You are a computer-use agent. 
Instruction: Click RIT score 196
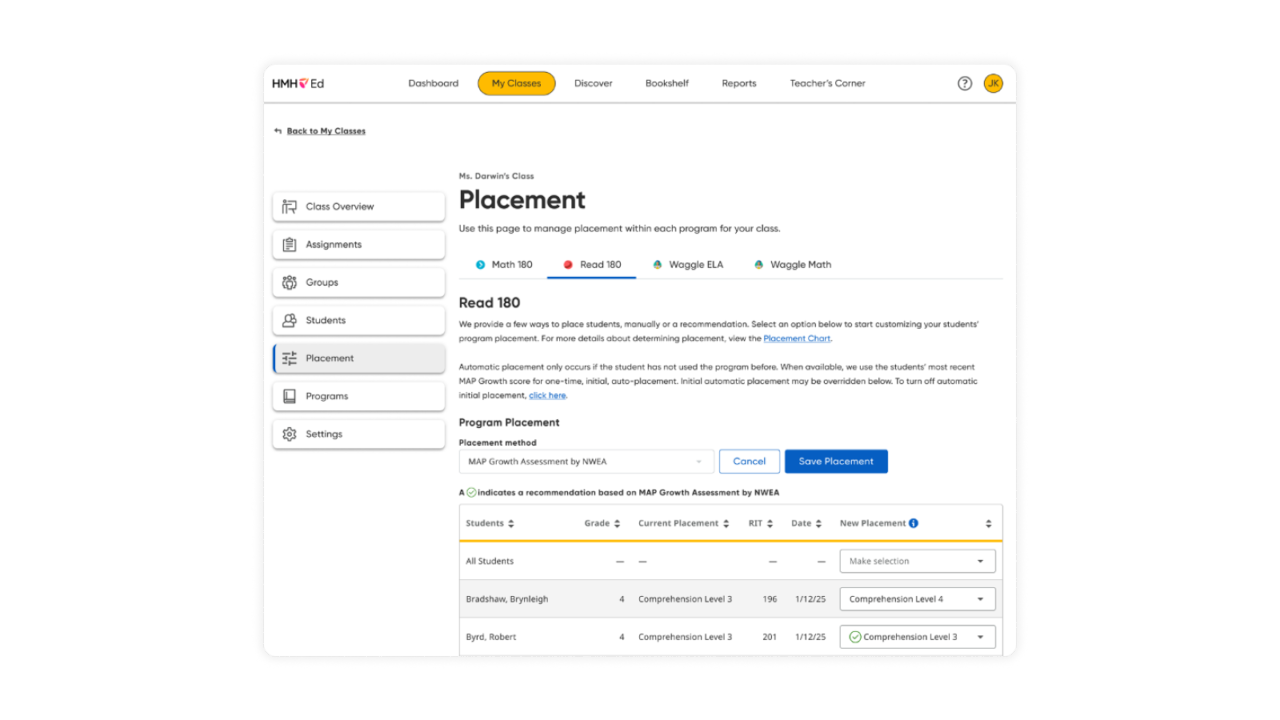coord(770,600)
